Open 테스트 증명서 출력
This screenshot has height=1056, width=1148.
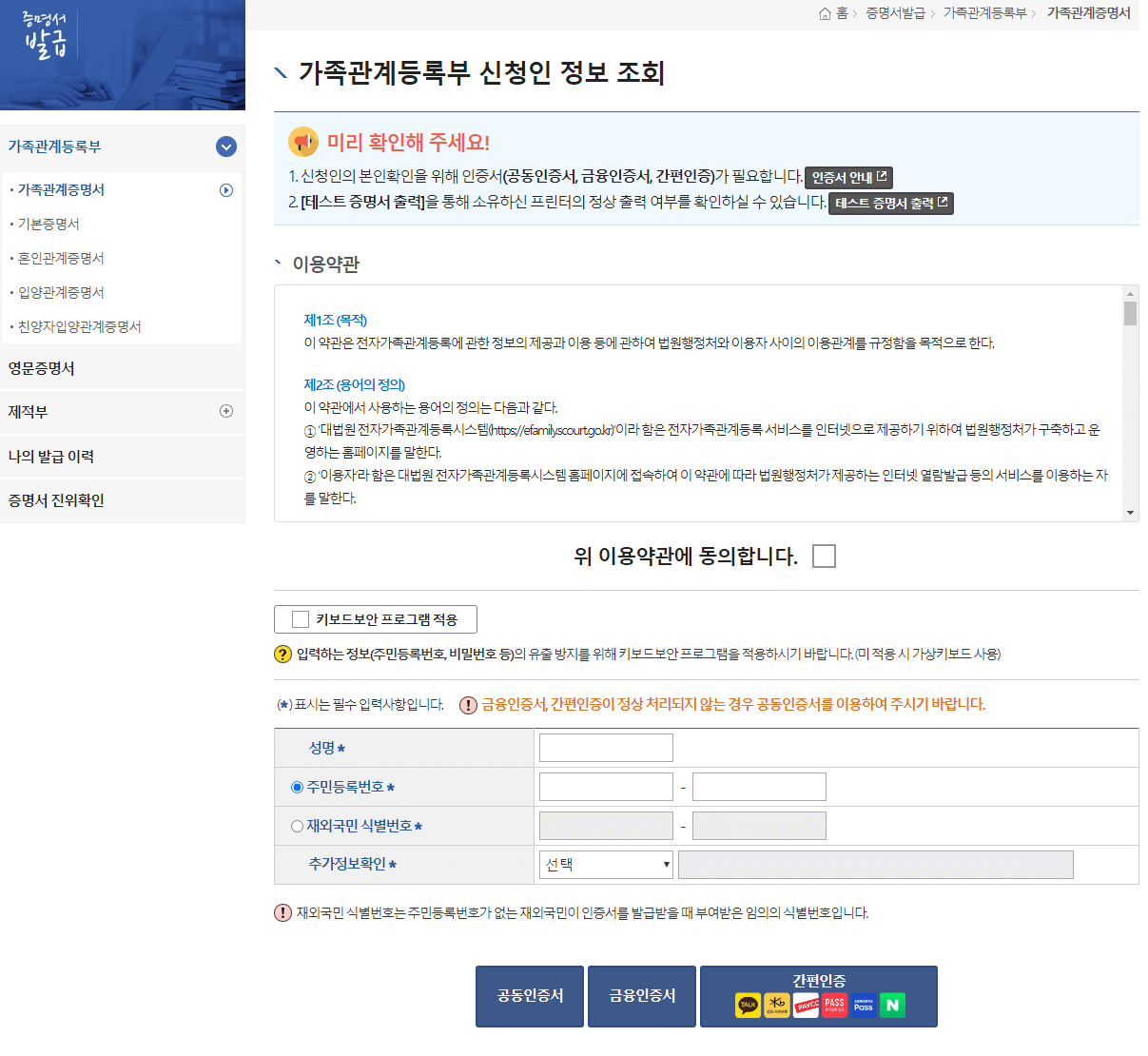point(889,203)
